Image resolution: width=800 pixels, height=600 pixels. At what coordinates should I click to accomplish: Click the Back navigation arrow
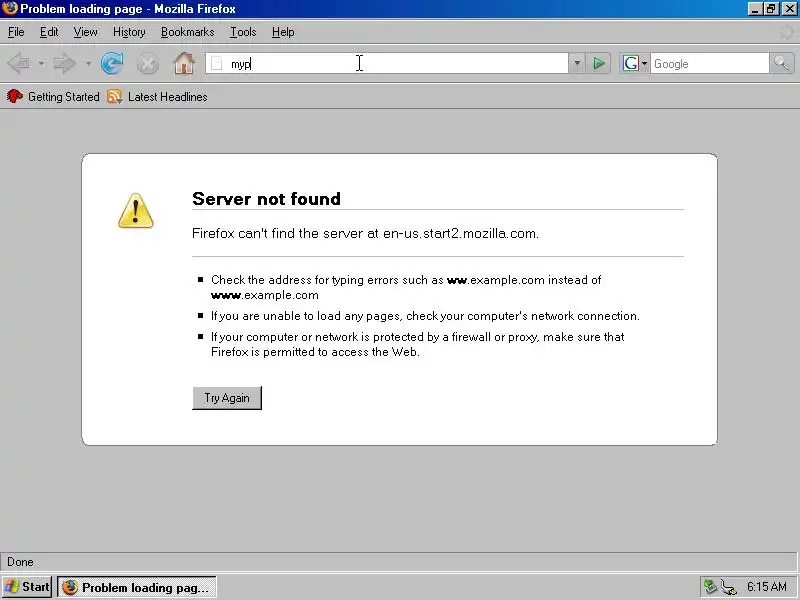click(19, 64)
